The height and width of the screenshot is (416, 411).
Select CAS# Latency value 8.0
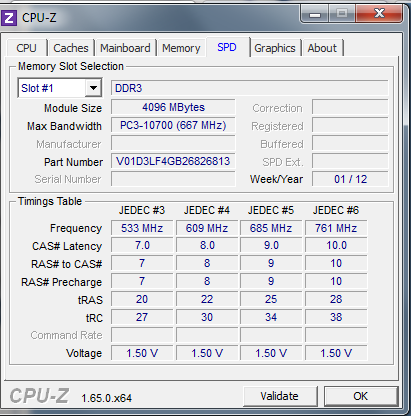click(207, 245)
